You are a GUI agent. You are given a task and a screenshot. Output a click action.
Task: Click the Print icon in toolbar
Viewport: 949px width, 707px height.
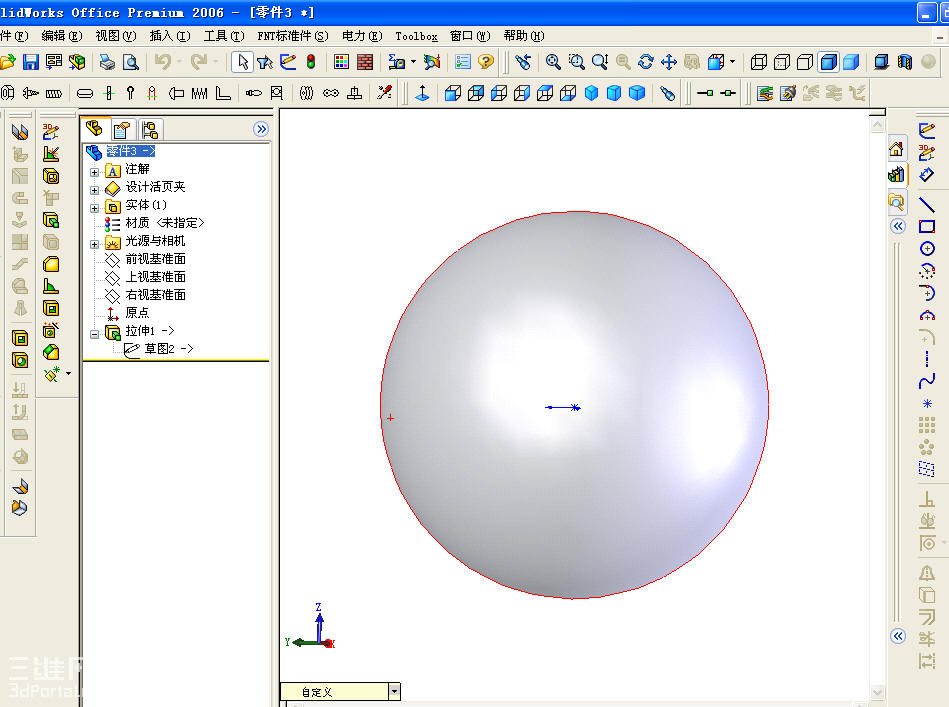pos(107,62)
